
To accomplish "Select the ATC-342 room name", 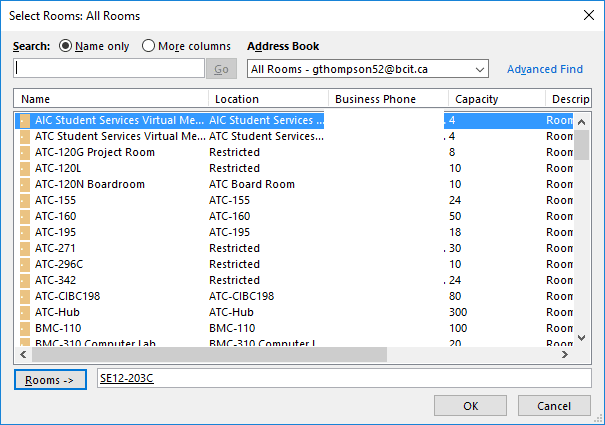I will pyautogui.click(x=56, y=280).
